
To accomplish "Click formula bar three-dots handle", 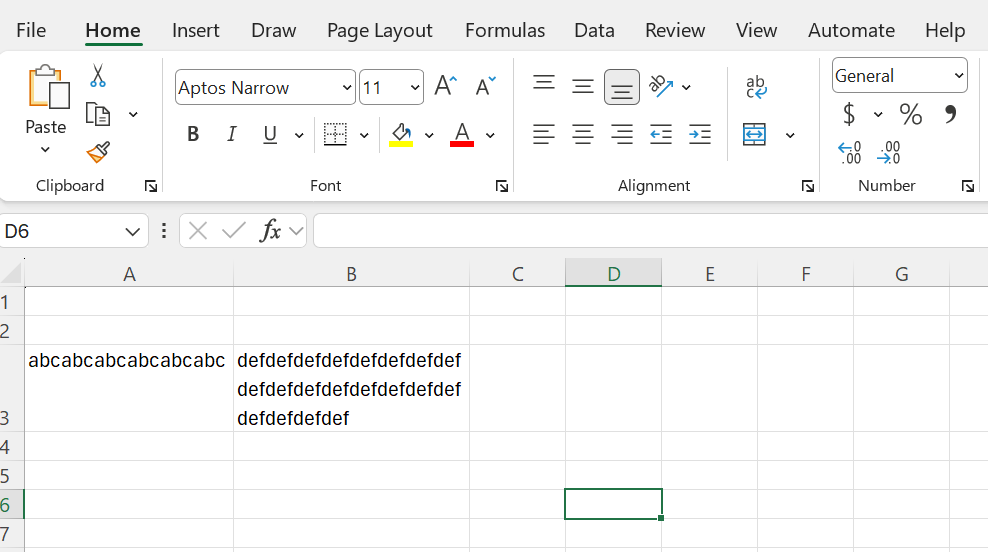I will 164,231.
